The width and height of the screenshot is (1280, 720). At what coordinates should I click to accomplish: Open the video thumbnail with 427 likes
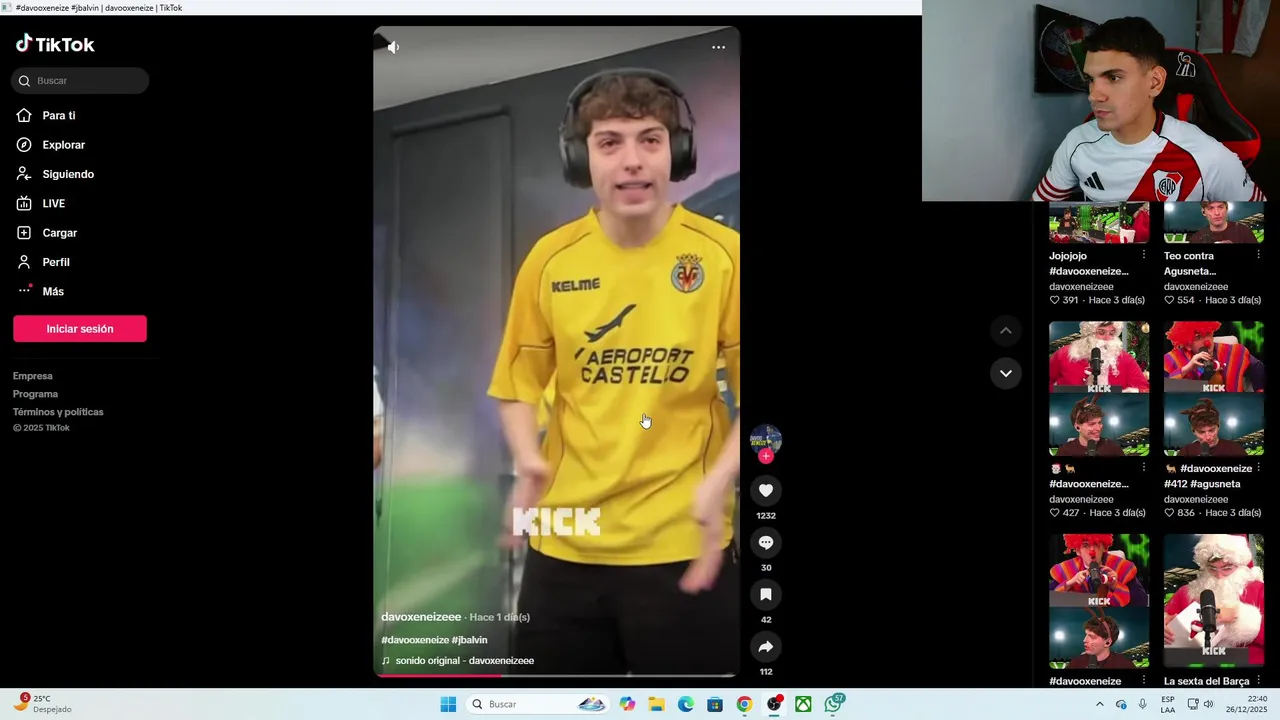(x=1099, y=388)
